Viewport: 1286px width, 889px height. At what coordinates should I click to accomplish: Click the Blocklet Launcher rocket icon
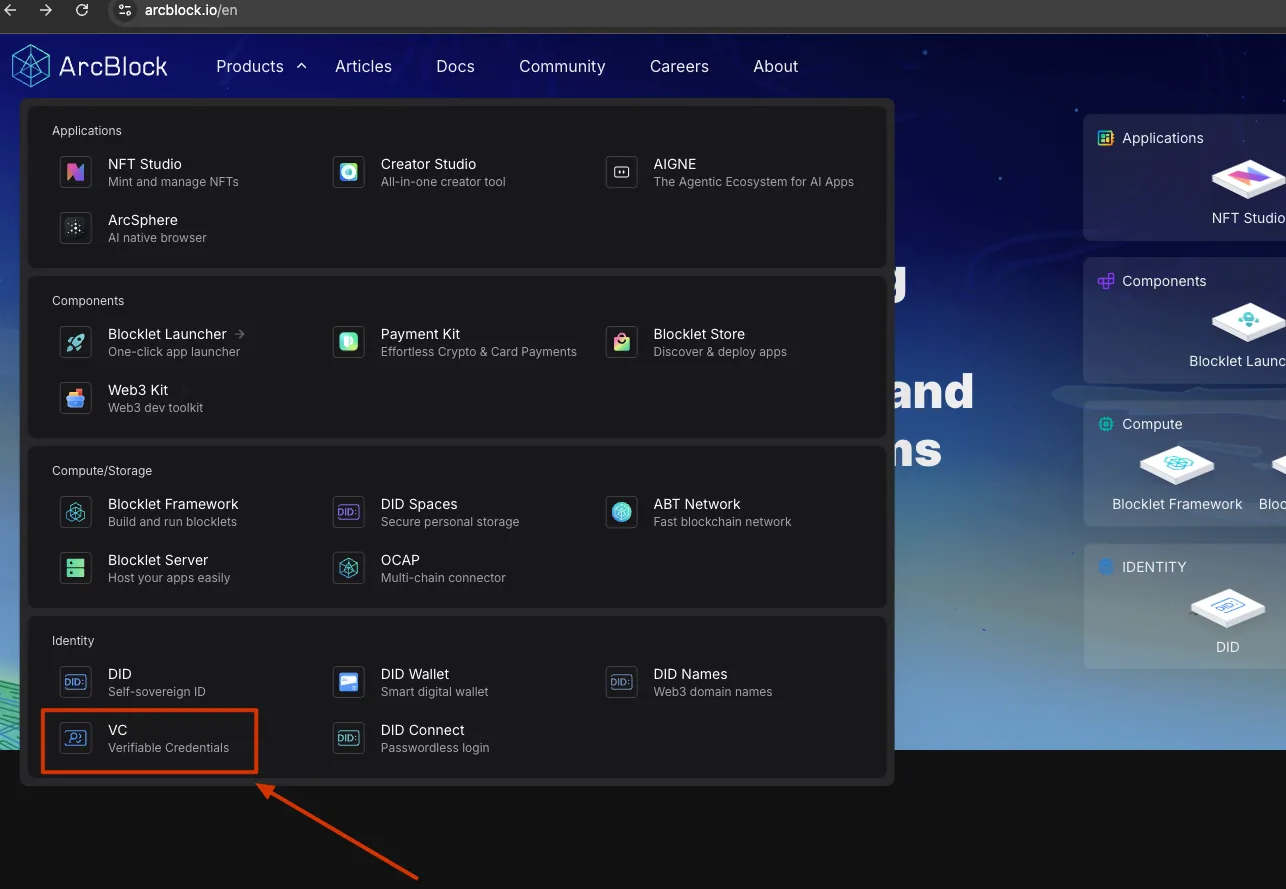click(x=75, y=342)
